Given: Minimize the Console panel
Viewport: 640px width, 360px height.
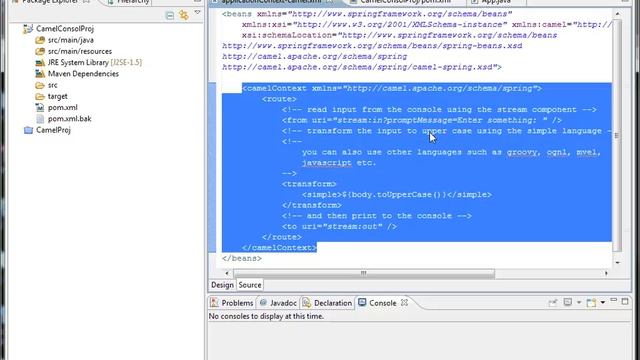Looking at the screenshot, I should tap(613, 301).
